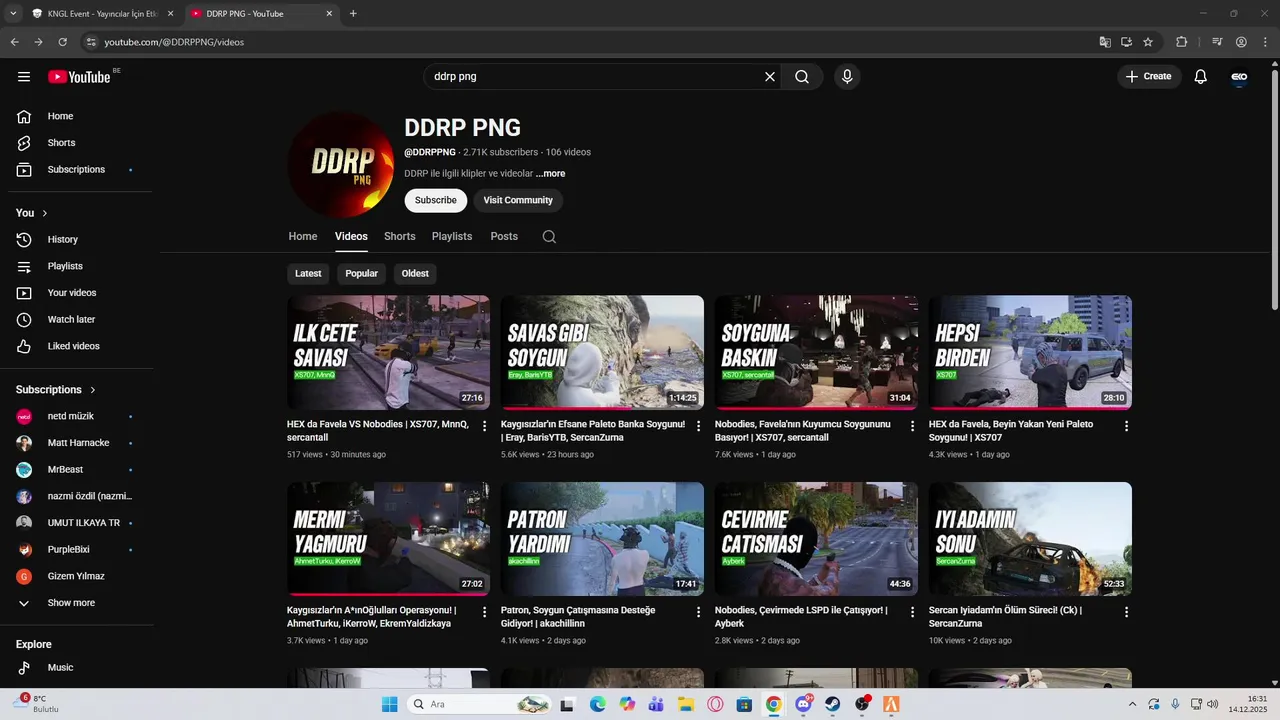View site information icon in the address bar
The width and height of the screenshot is (1280, 720).
[x=91, y=42]
